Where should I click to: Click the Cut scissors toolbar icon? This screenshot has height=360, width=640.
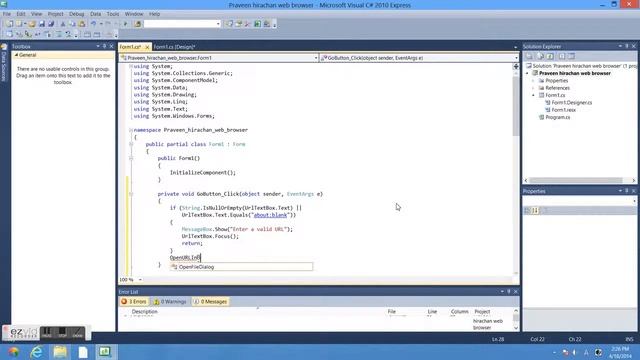(x=62, y=24)
